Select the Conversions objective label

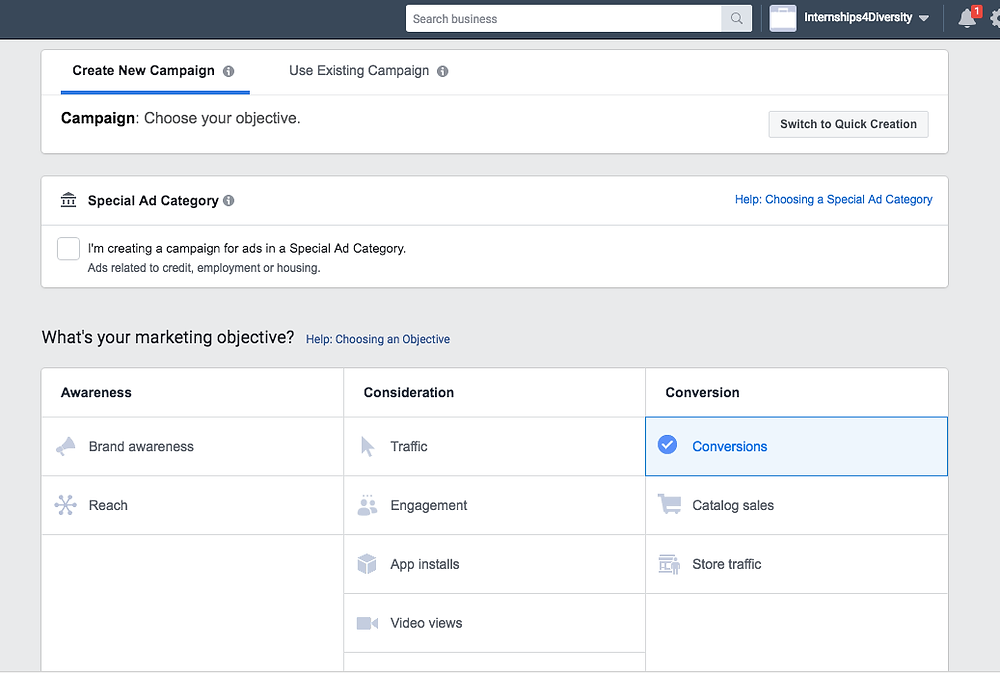point(730,447)
